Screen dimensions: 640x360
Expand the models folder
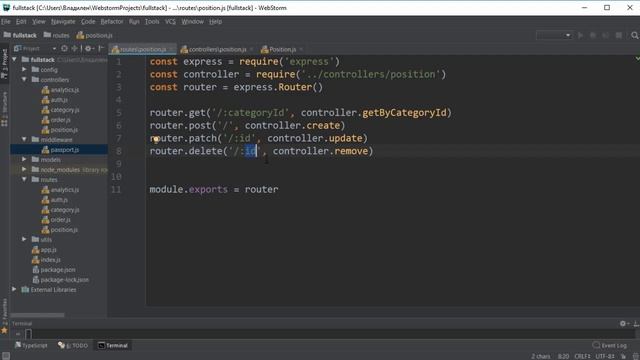[24, 160]
